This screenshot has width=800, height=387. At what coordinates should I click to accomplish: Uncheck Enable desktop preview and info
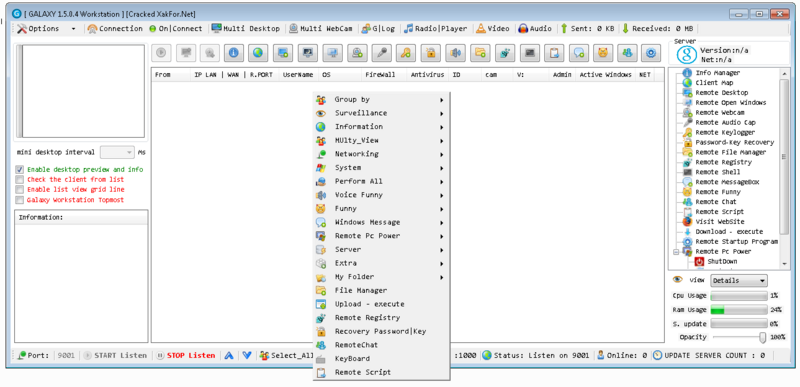20,169
